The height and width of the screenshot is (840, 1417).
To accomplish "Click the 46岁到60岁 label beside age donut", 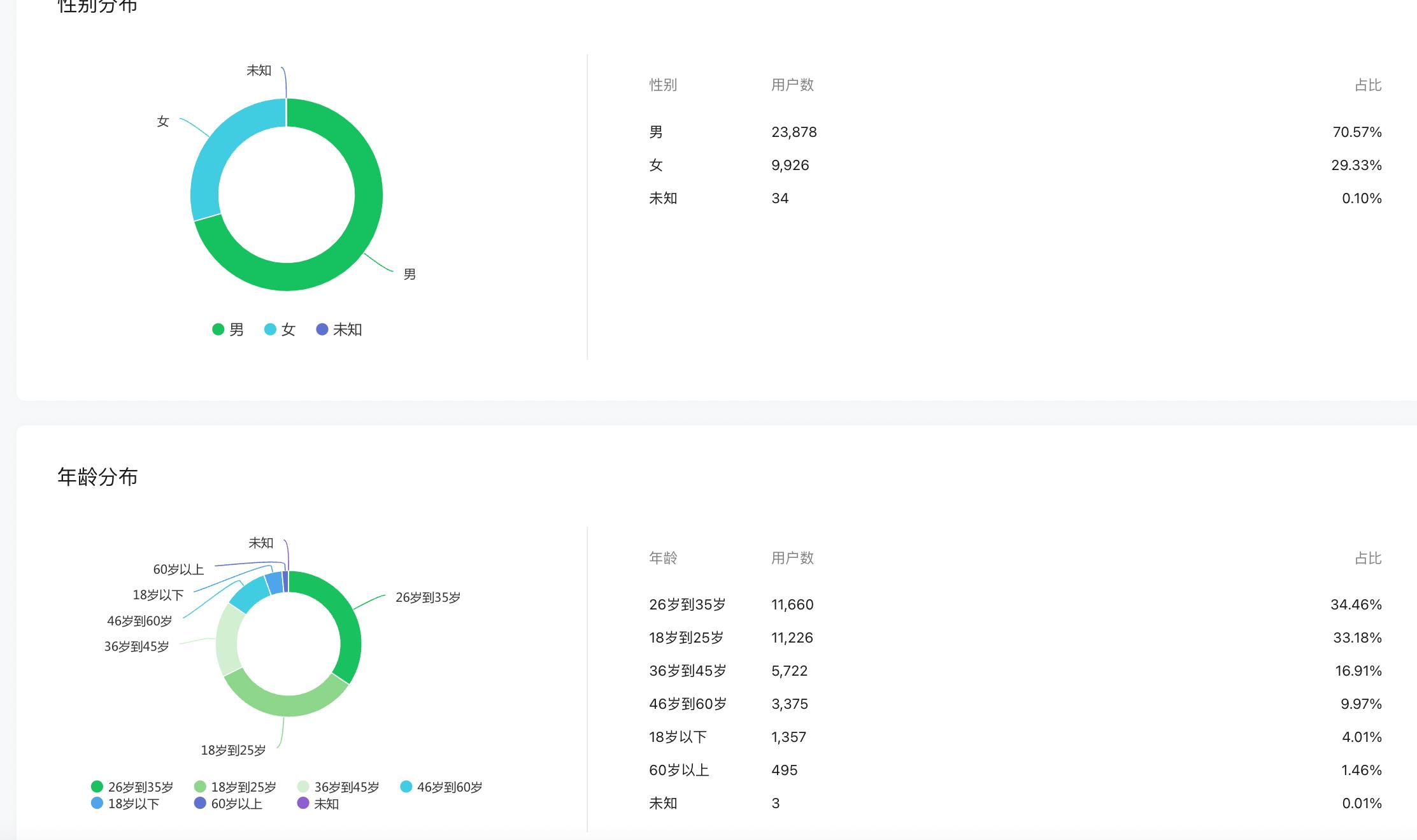I will 139,621.
